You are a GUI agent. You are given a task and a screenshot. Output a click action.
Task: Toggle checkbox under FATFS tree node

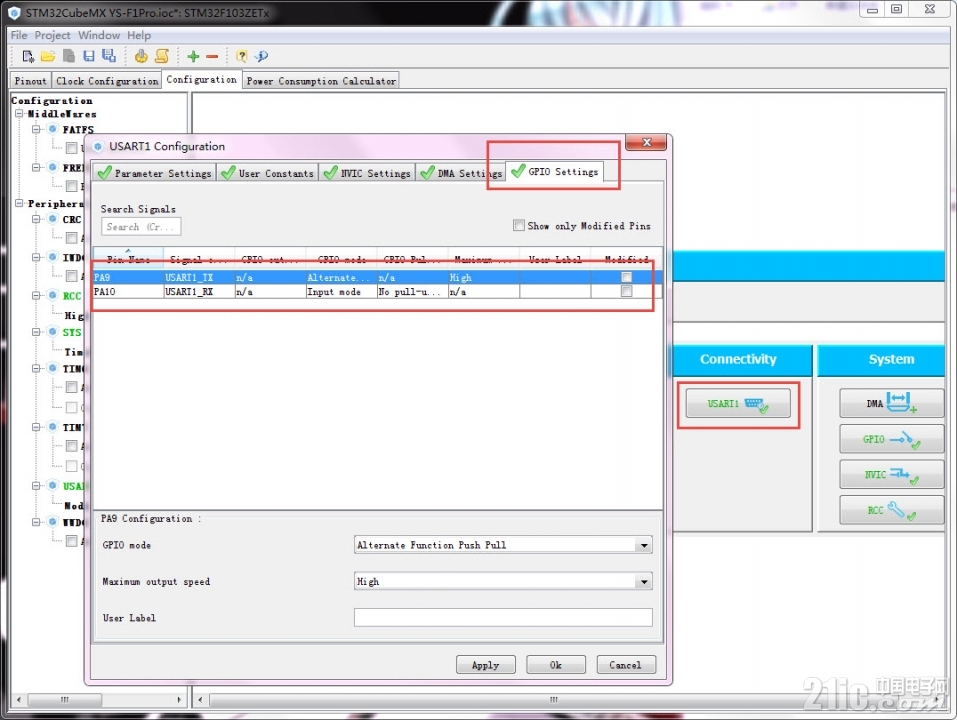tap(71, 148)
